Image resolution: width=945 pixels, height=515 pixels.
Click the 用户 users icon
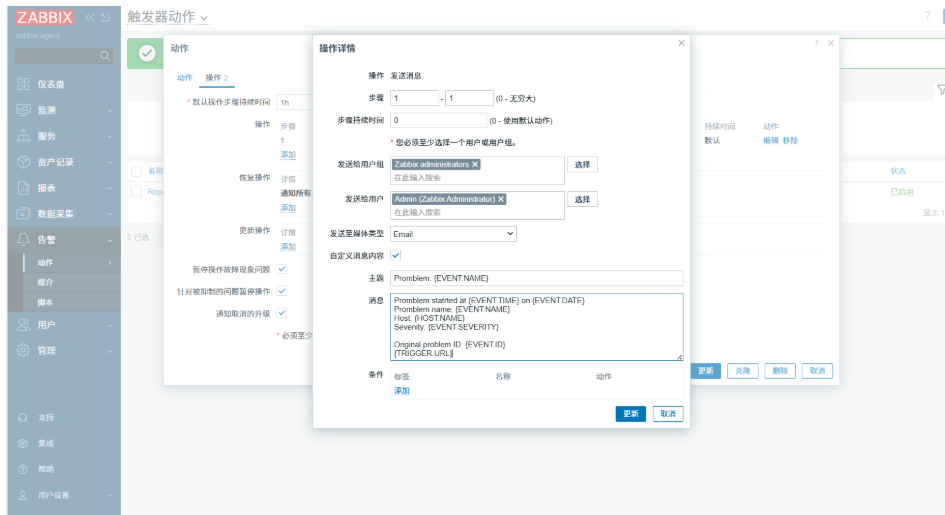coord(23,325)
